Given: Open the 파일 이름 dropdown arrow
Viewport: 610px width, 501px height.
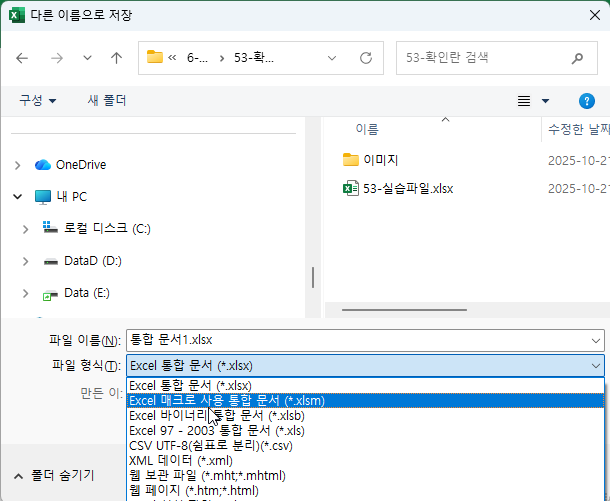Looking at the screenshot, I should tap(596, 341).
